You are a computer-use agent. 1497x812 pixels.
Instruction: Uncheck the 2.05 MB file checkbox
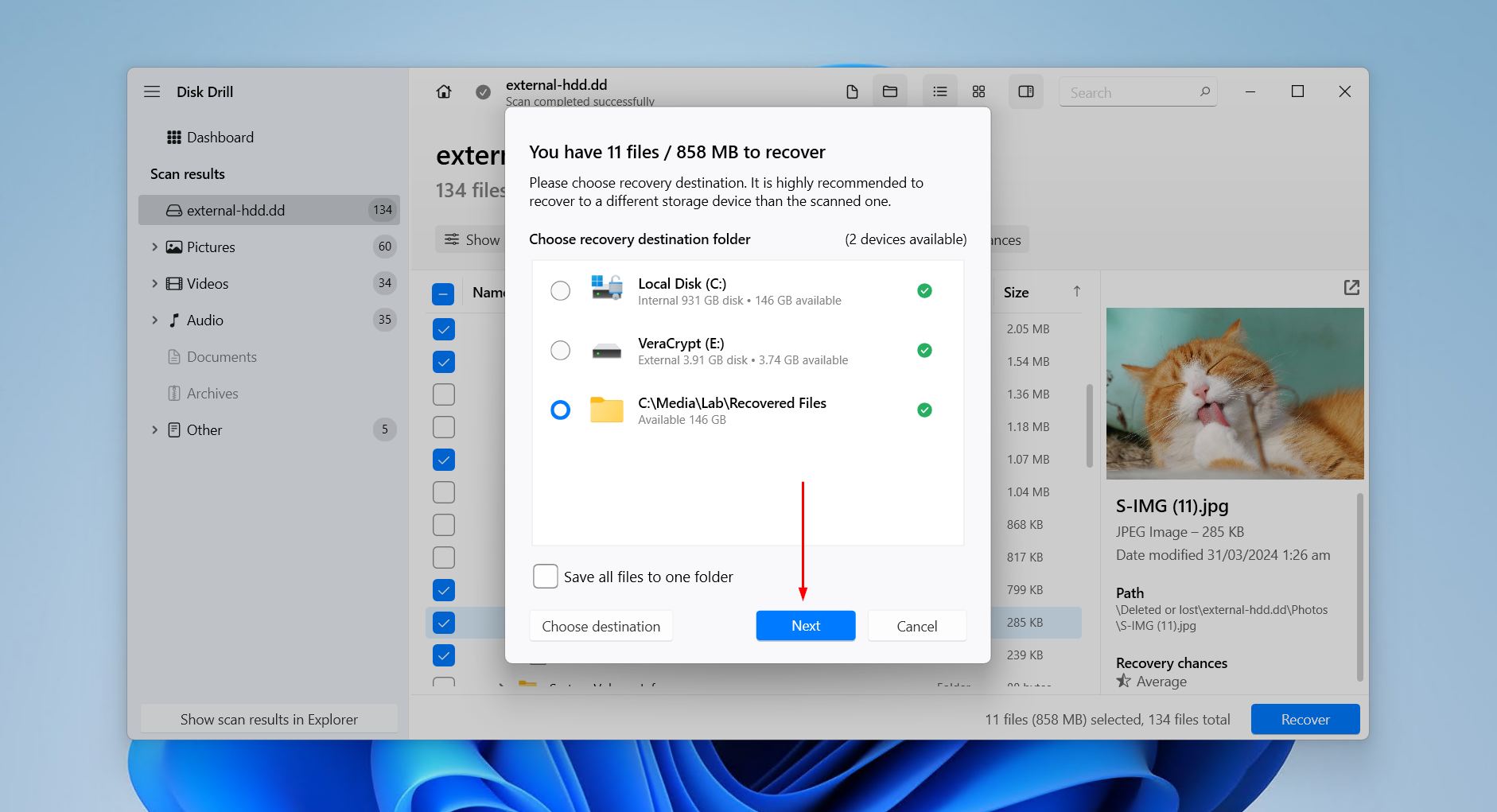[443, 329]
